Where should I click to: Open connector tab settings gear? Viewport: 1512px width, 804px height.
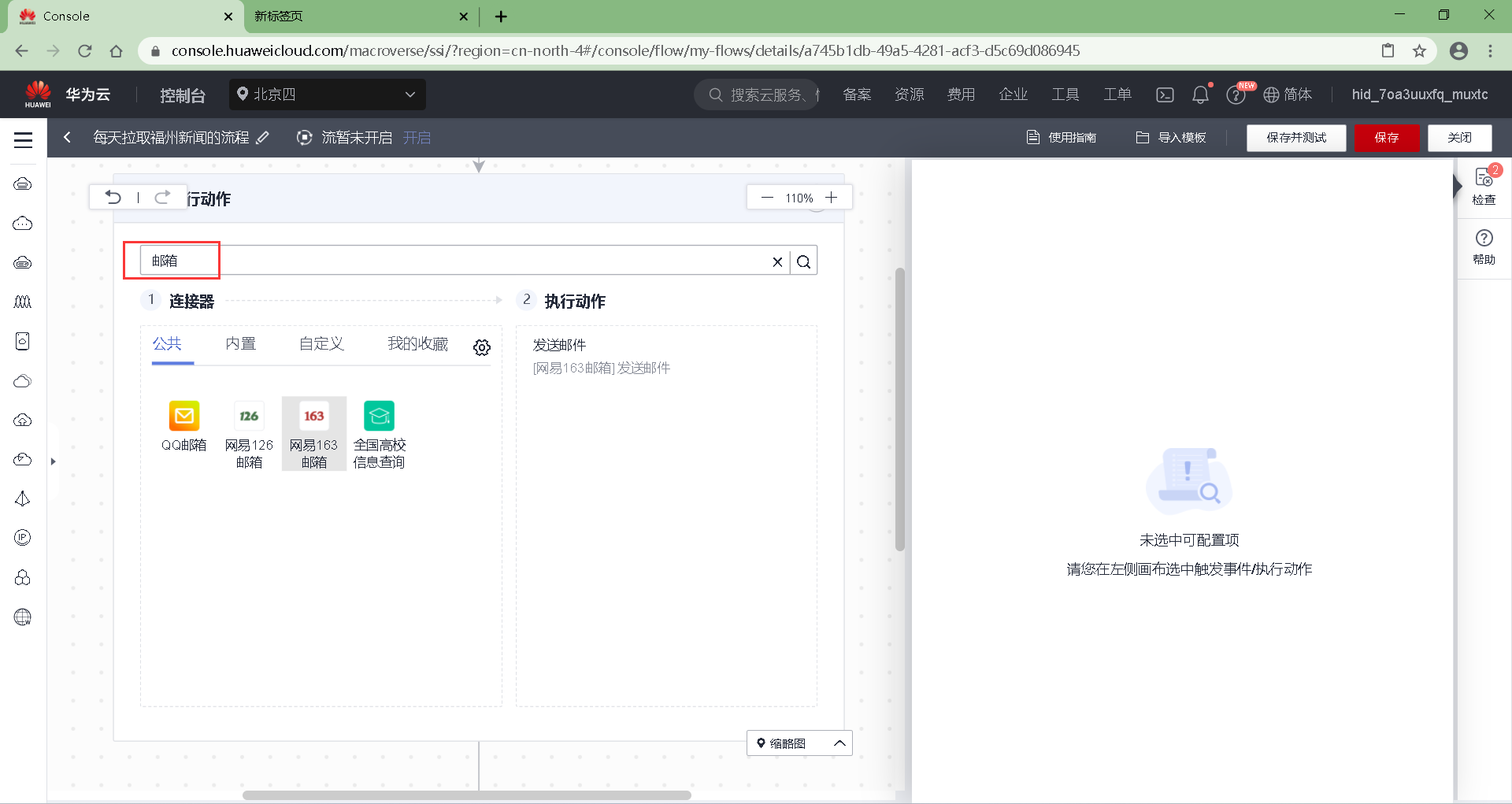click(x=482, y=347)
